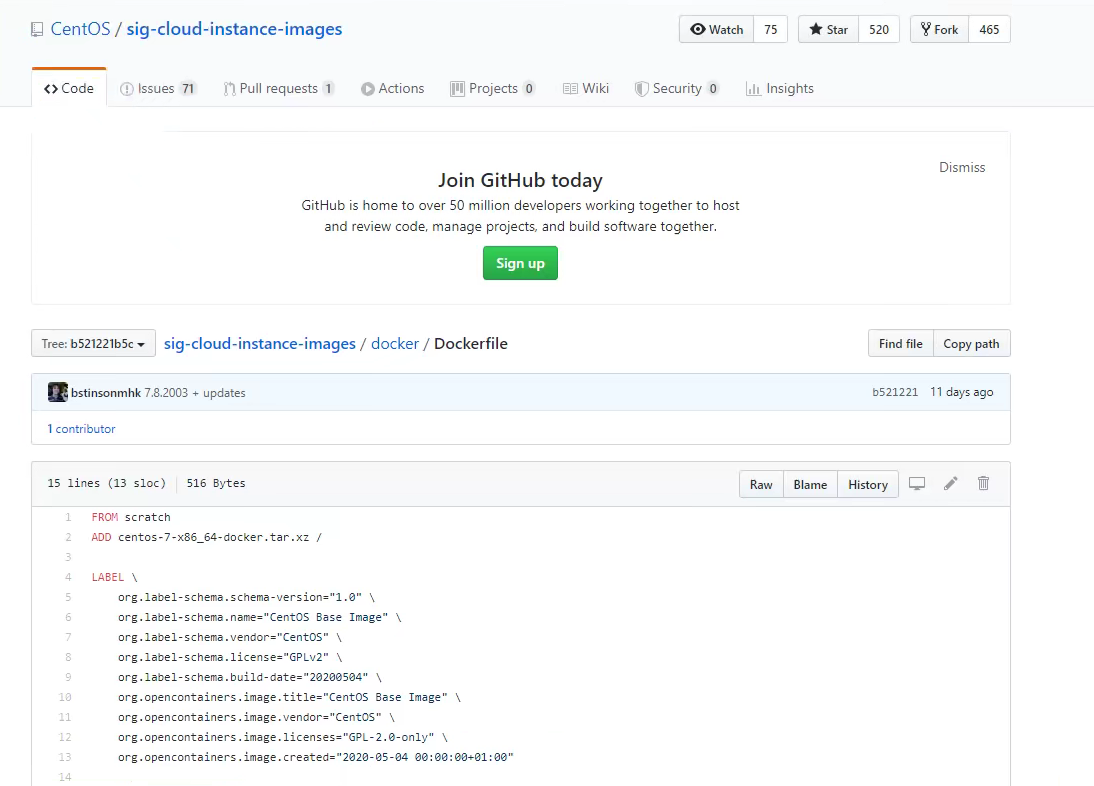Viewport: 1094px width, 786px height.
Task: Dismiss the Join GitHub banner
Action: click(x=962, y=167)
